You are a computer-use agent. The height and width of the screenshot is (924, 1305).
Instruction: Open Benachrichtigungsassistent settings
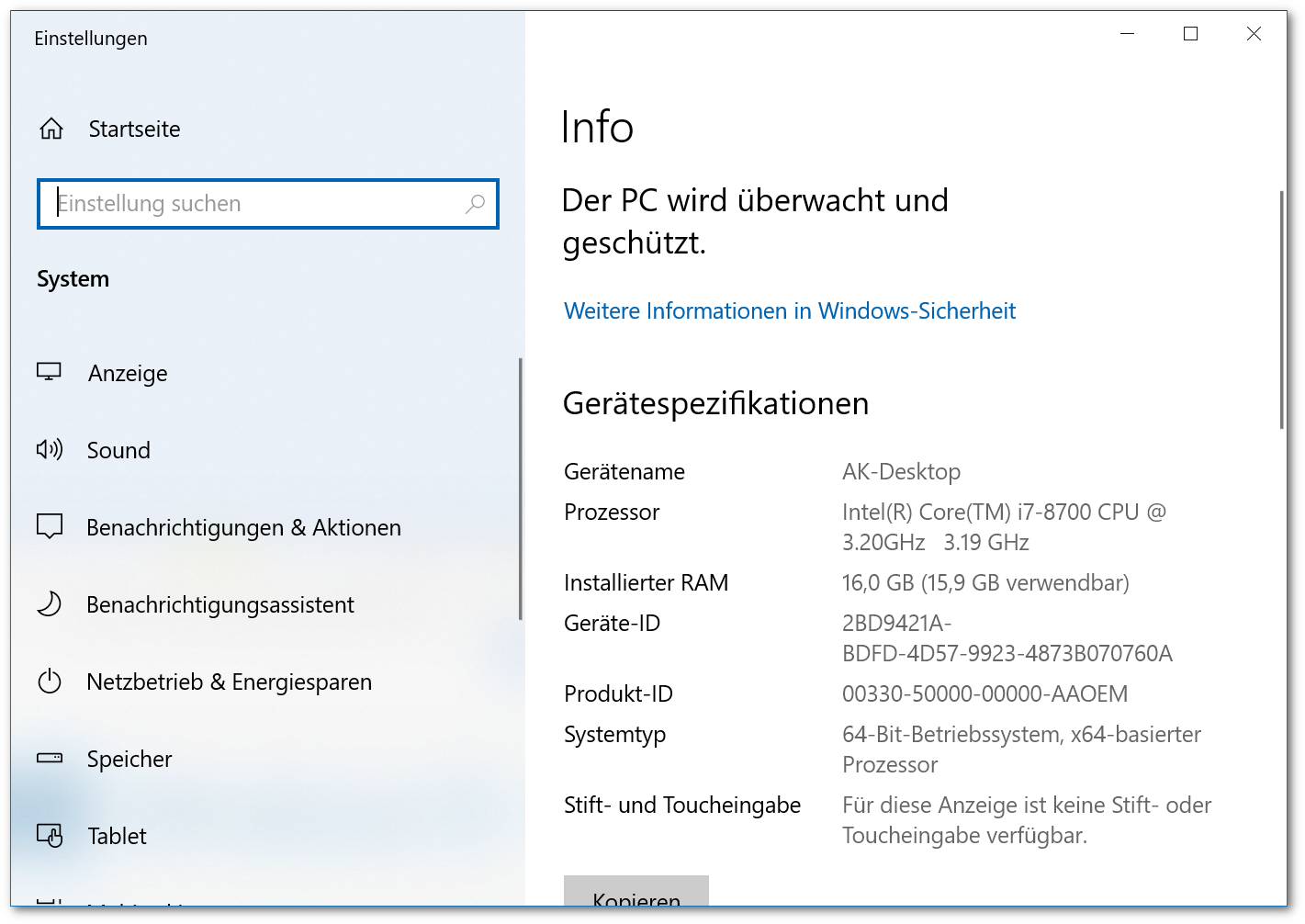pos(220,604)
